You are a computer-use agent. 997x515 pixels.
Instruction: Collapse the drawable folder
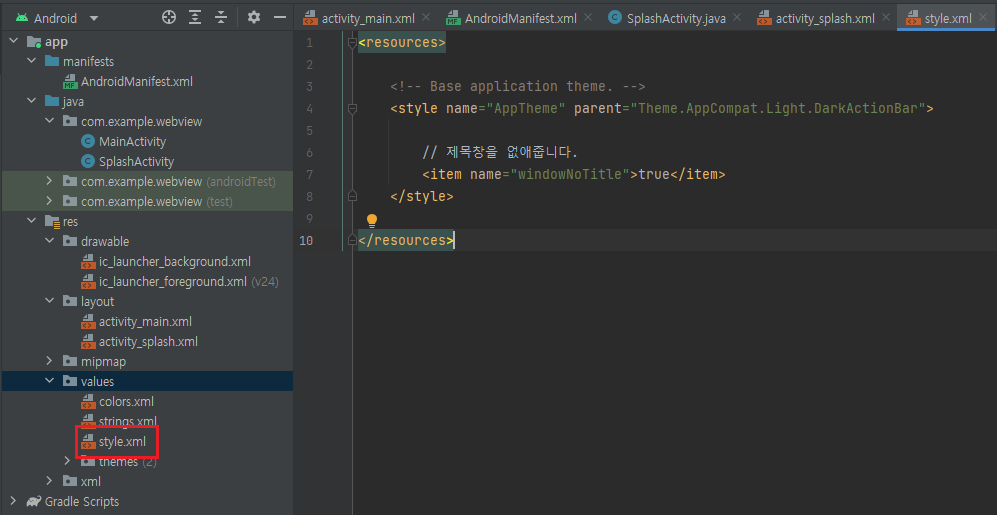(50, 242)
